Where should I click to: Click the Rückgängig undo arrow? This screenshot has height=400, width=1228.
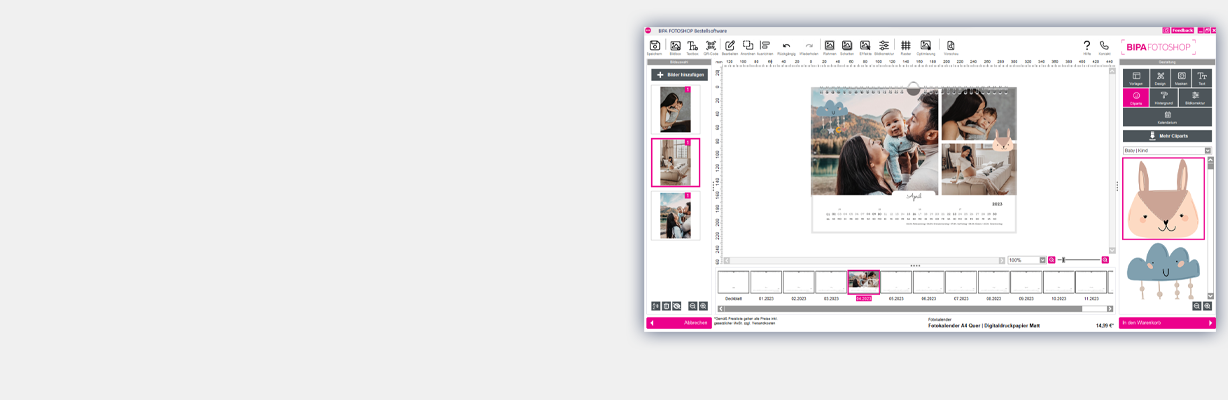[786, 46]
